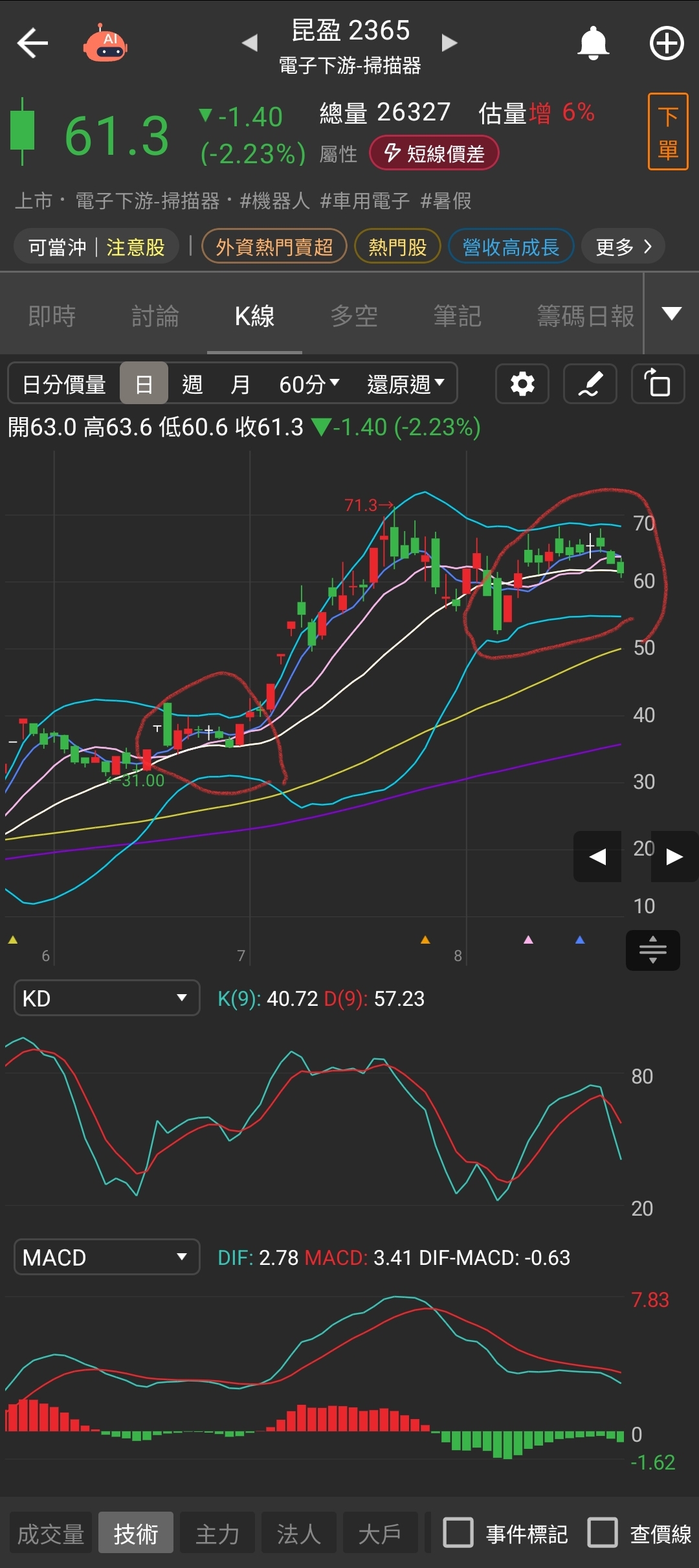Viewport: 699px width, 1568px height.
Task: Go to previous stock with left triangle
Action: [x=250, y=43]
